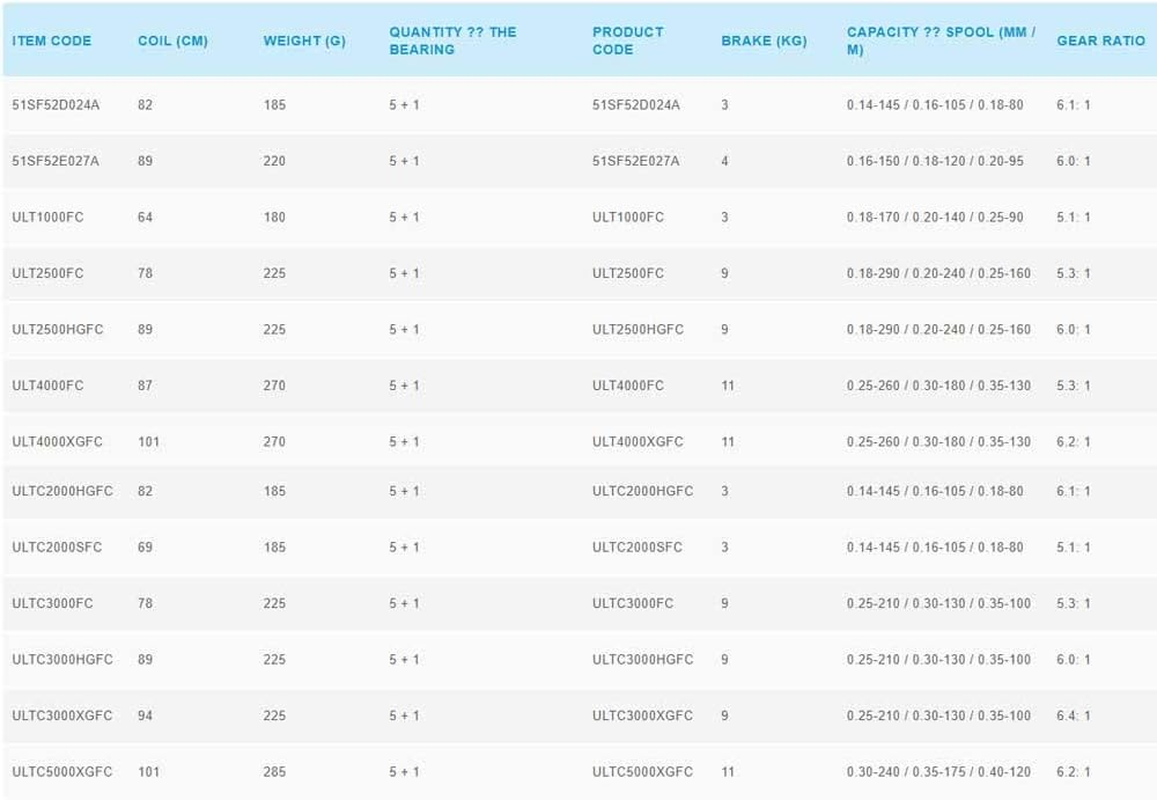Click ULT1000FC in the Product Code column
1157x800 pixels.
click(628, 217)
